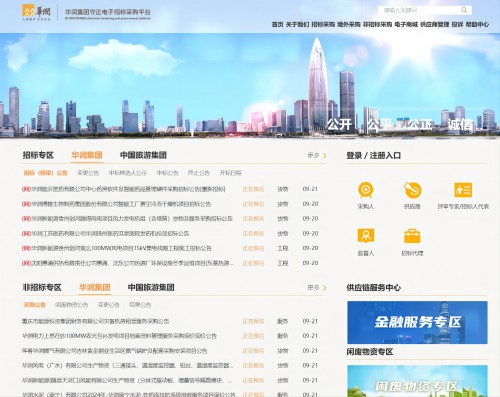Open 帮助中心 in the top navigation

pos(477,24)
